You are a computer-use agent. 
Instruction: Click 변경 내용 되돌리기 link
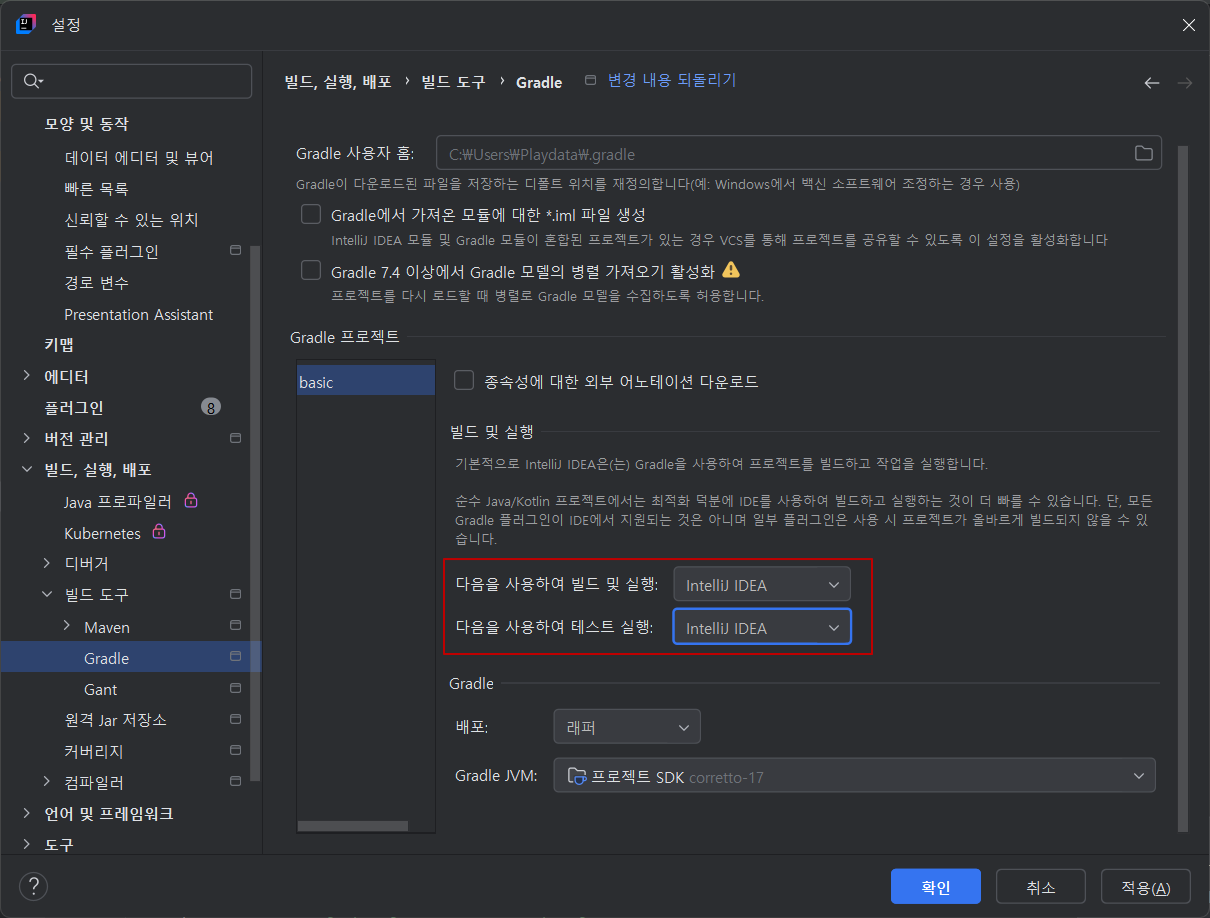(672, 80)
